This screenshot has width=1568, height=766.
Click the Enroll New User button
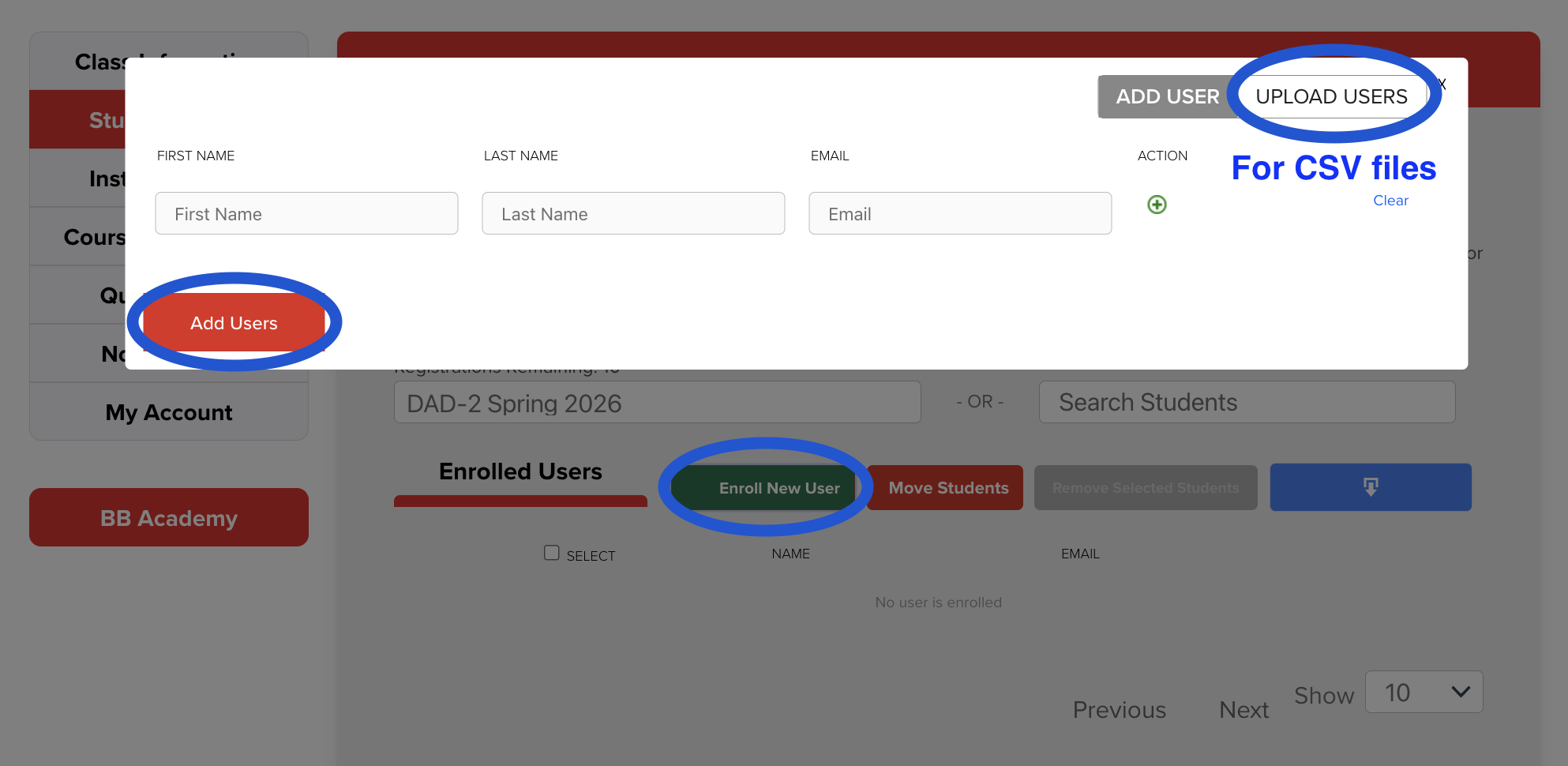point(764,488)
